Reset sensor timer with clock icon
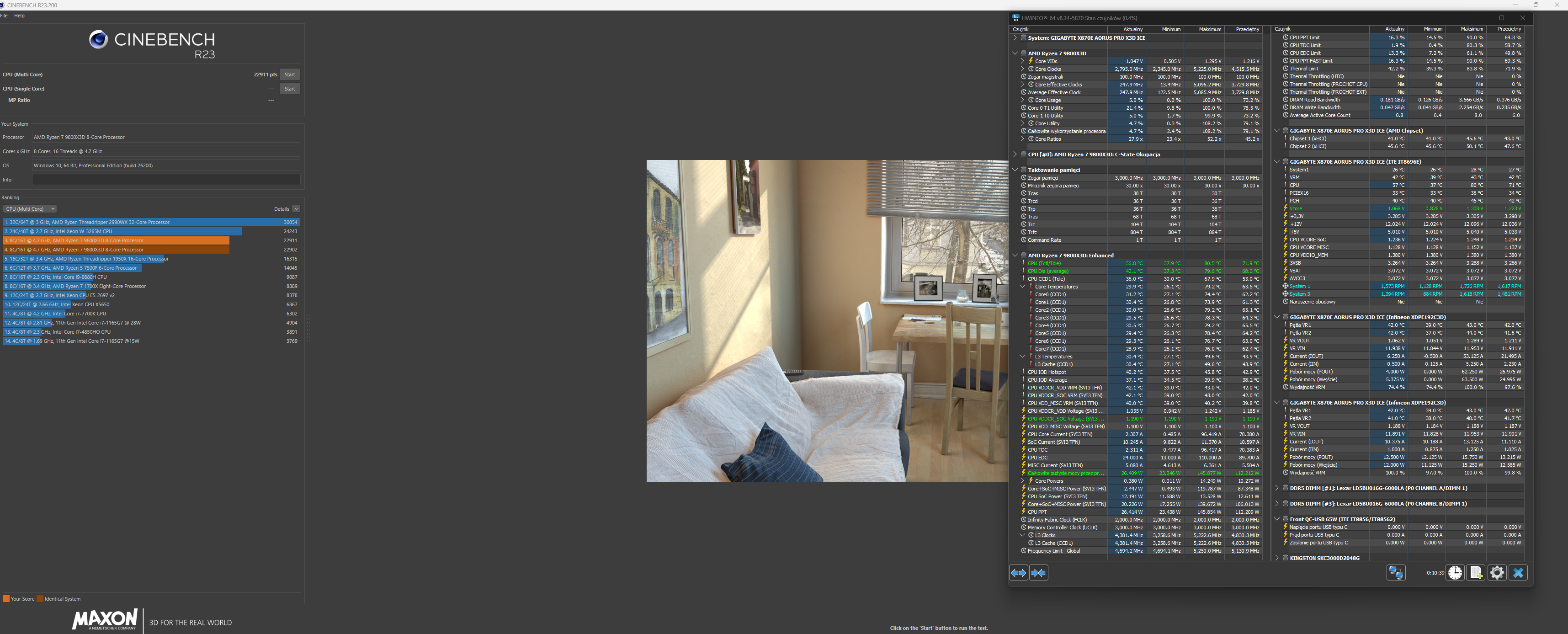The width and height of the screenshot is (1568, 634). click(1455, 572)
